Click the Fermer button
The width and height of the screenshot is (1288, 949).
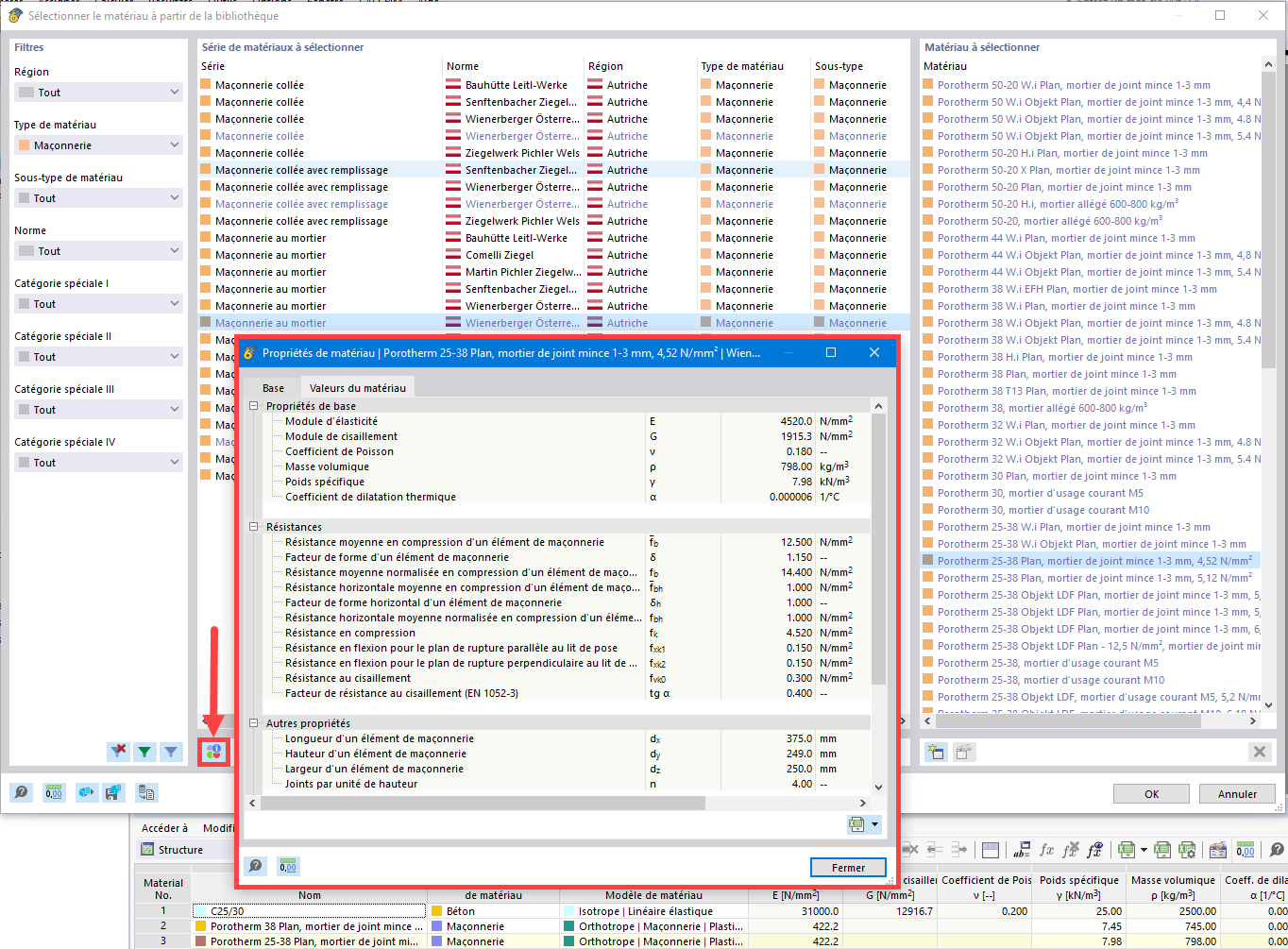click(x=848, y=867)
